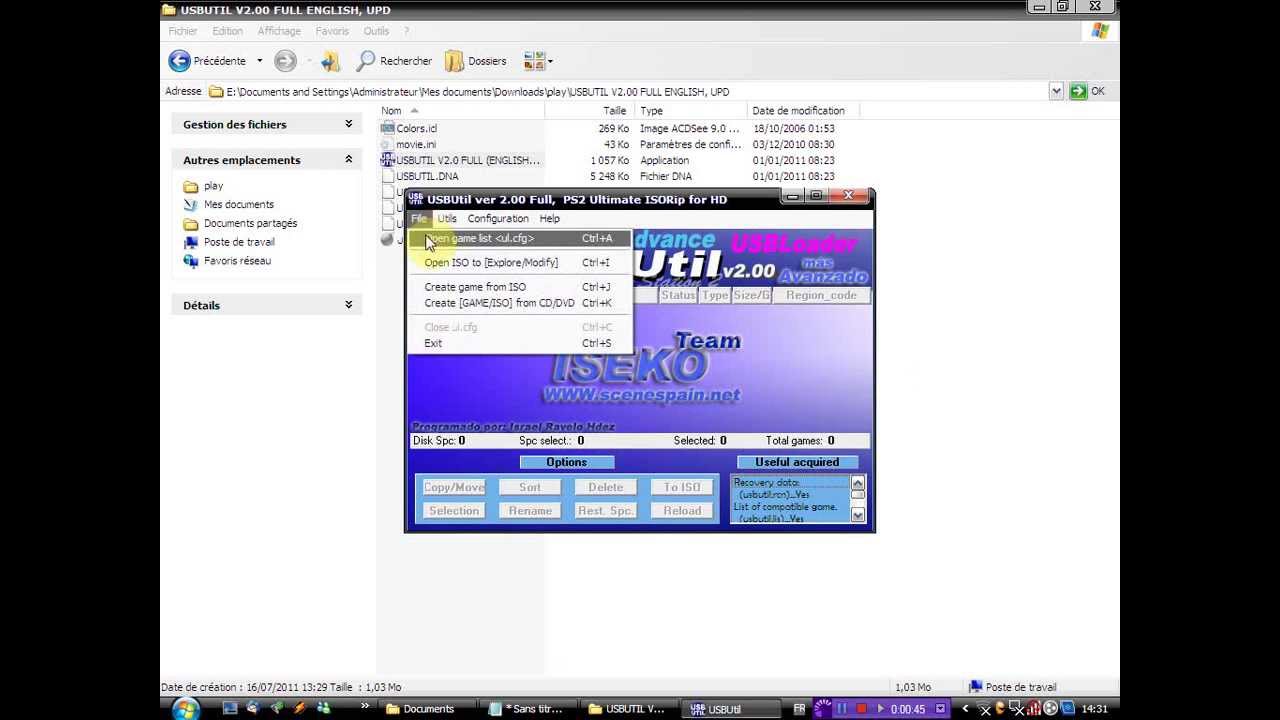The height and width of the screenshot is (720, 1280).
Task: Click the Windows flag logo in Explorer
Action: (x=1100, y=31)
